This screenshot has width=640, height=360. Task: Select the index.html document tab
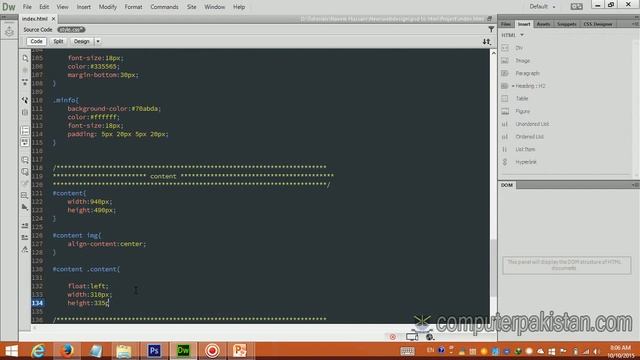(x=35, y=19)
